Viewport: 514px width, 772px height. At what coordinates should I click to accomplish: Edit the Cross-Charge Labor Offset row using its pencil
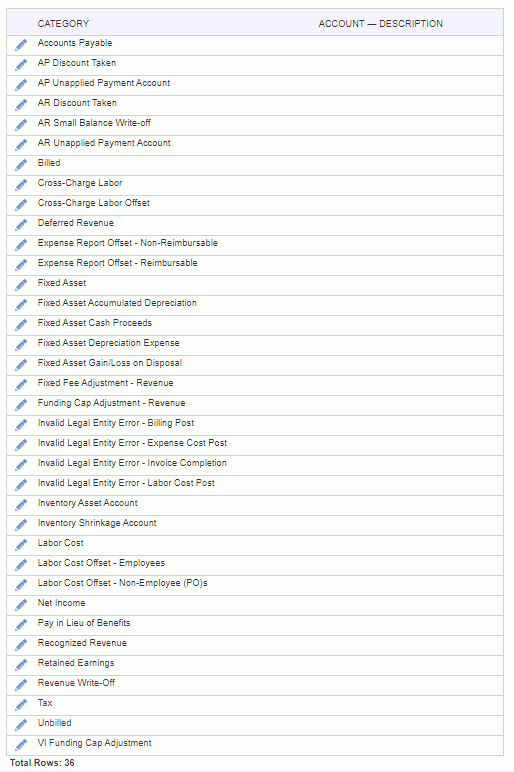pos(21,205)
